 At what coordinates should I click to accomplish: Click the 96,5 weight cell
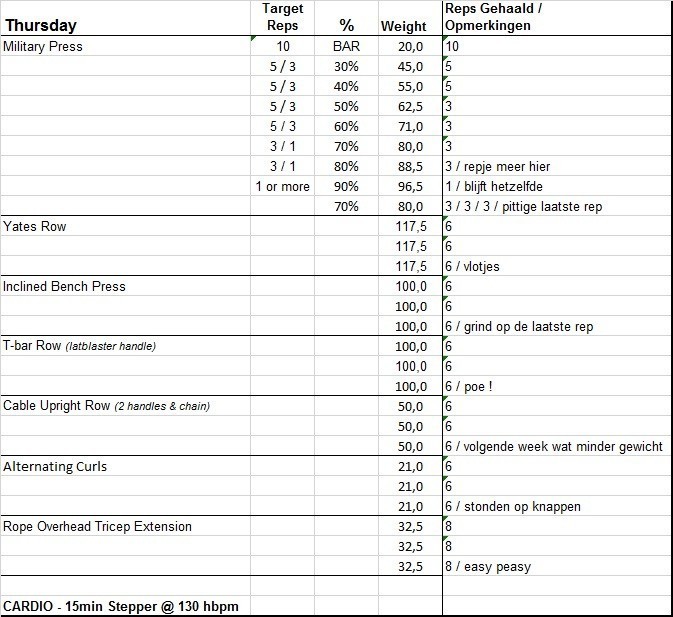pyautogui.click(x=411, y=187)
